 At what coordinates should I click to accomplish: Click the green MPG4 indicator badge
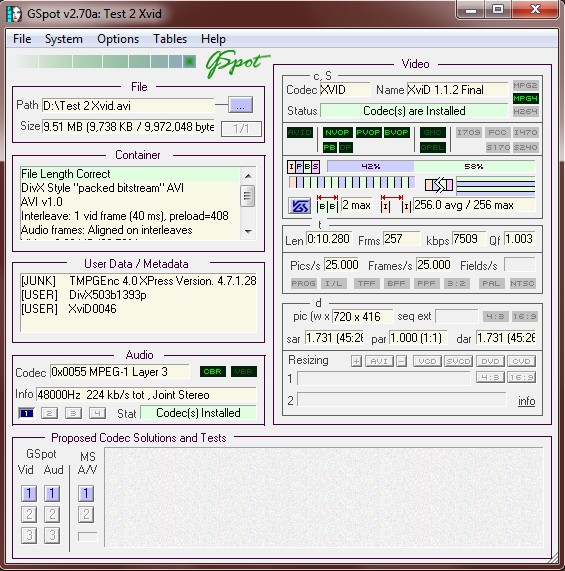pos(525,98)
